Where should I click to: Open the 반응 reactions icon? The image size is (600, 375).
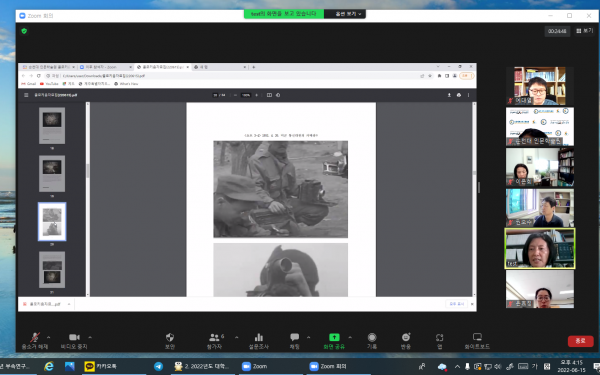click(x=406, y=341)
